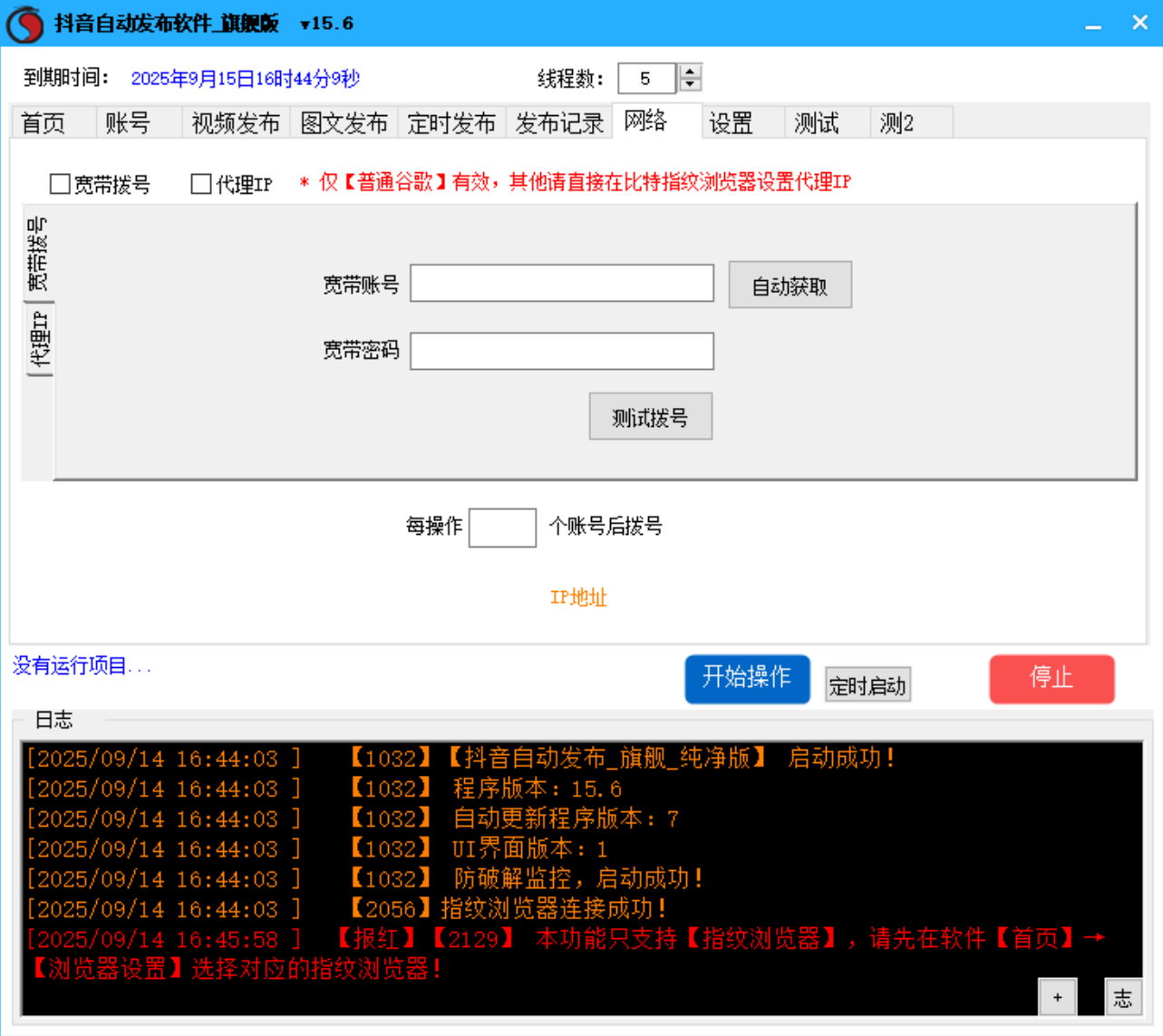1163x1036 pixels.
Task: Click the 自动获取 button for broadband account
Action: click(790, 284)
